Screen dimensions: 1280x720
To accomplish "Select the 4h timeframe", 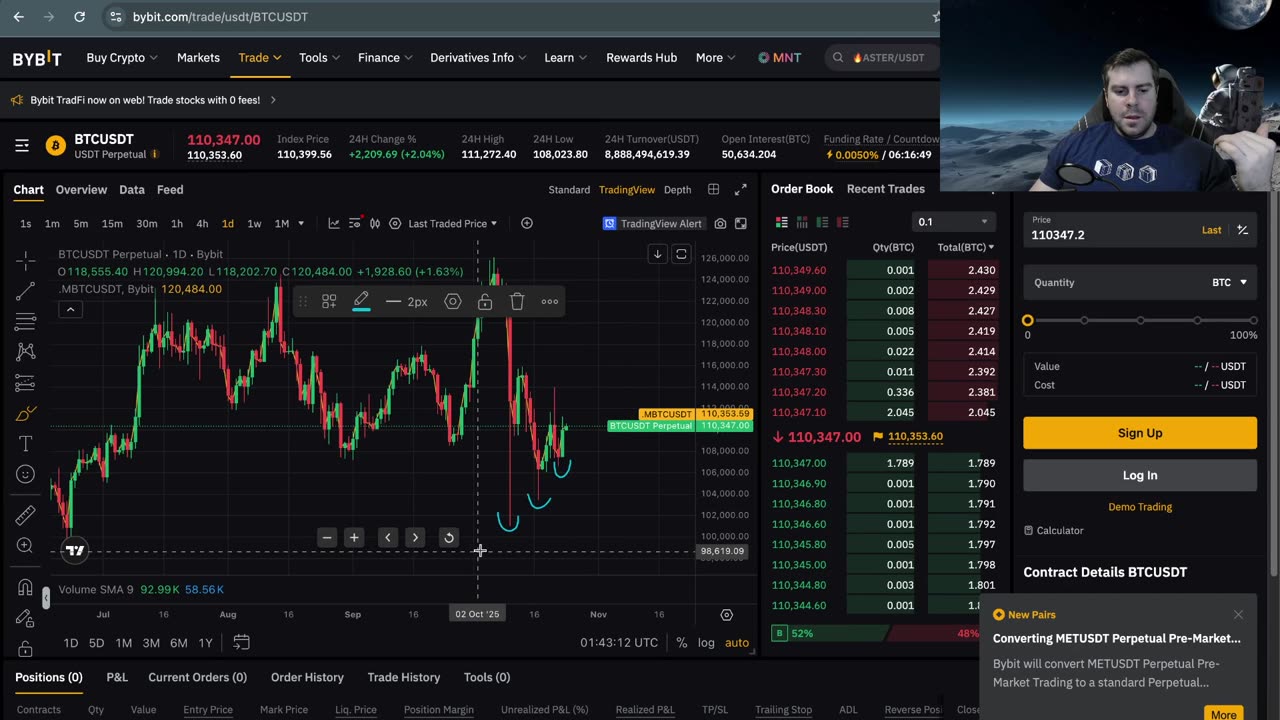I will [x=202, y=224].
